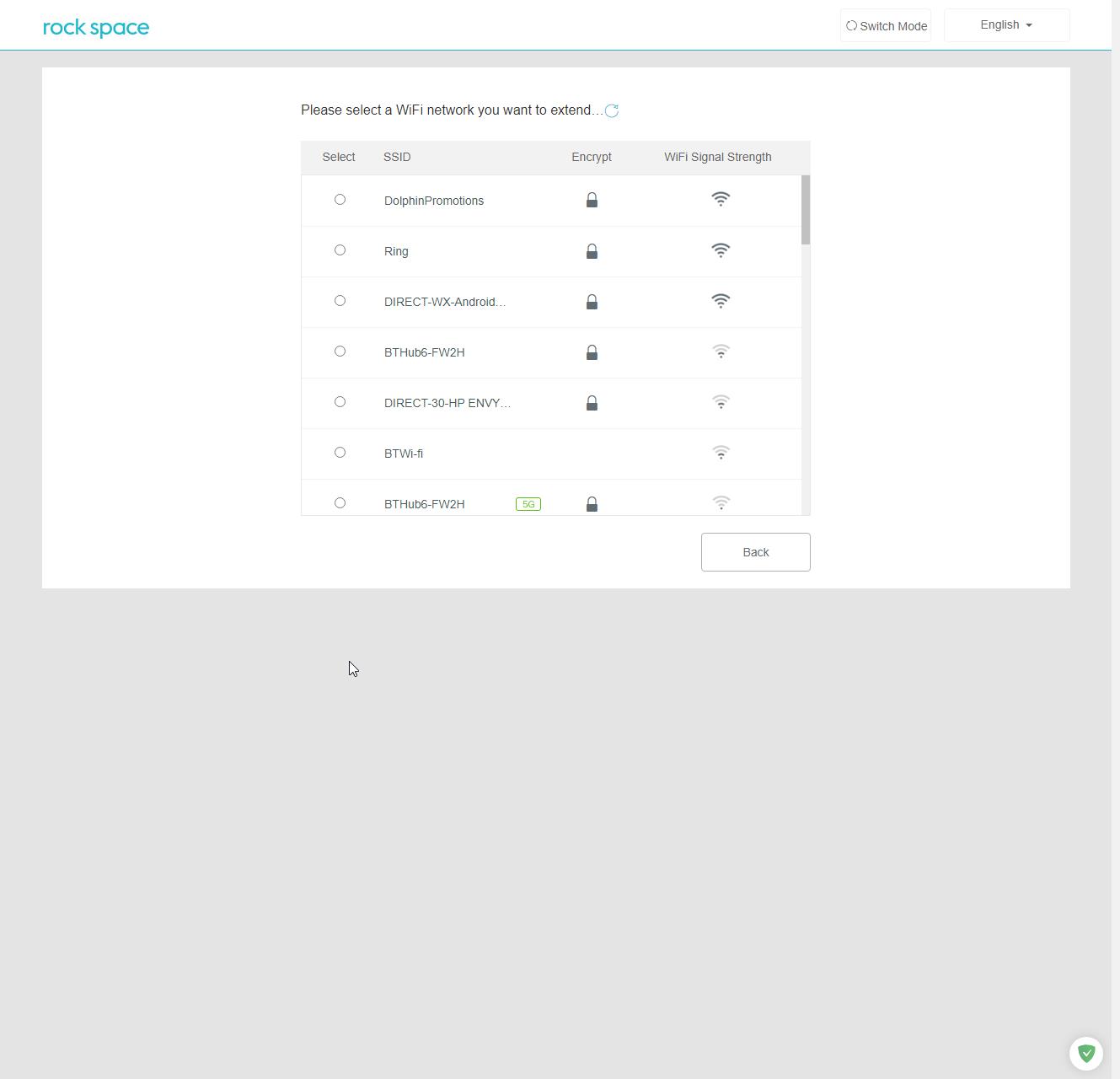
Task: Click the refresh WiFi list icon
Action: click(612, 110)
